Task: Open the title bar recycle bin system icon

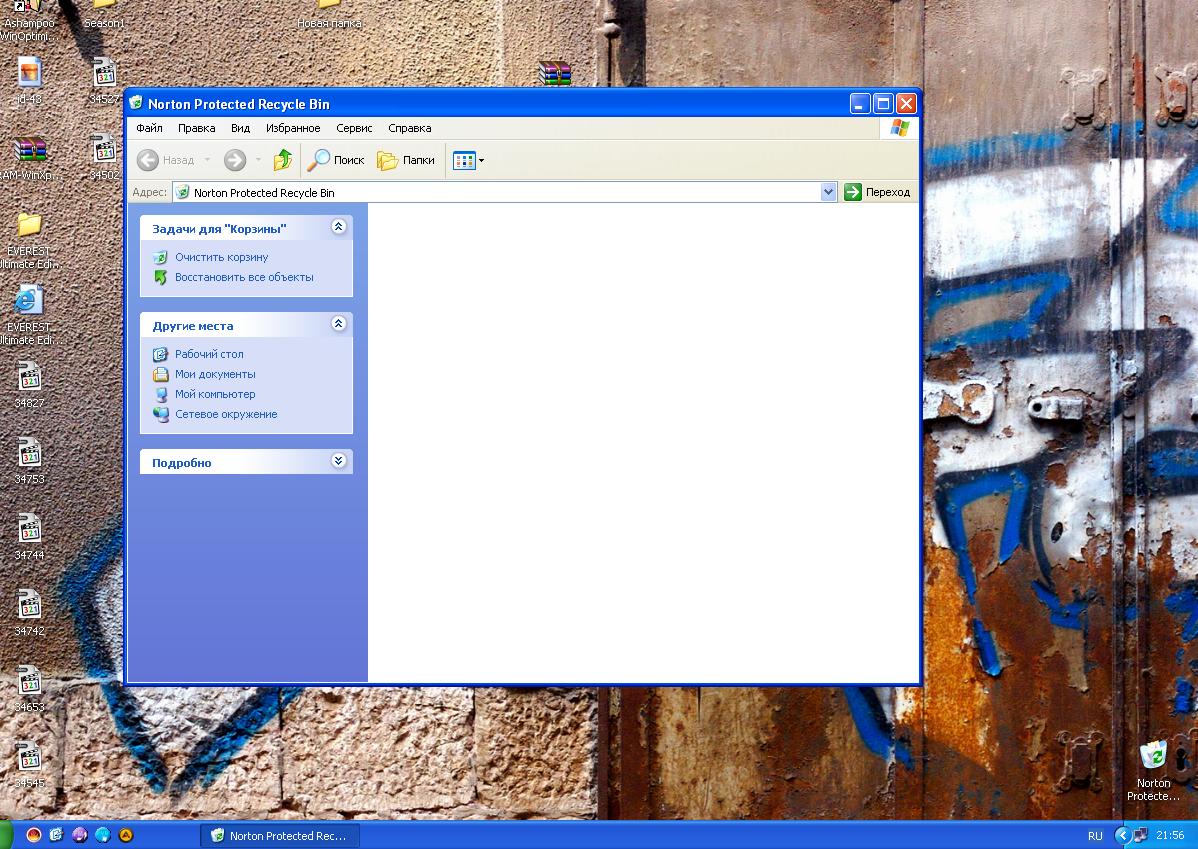Action: (x=136, y=103)
